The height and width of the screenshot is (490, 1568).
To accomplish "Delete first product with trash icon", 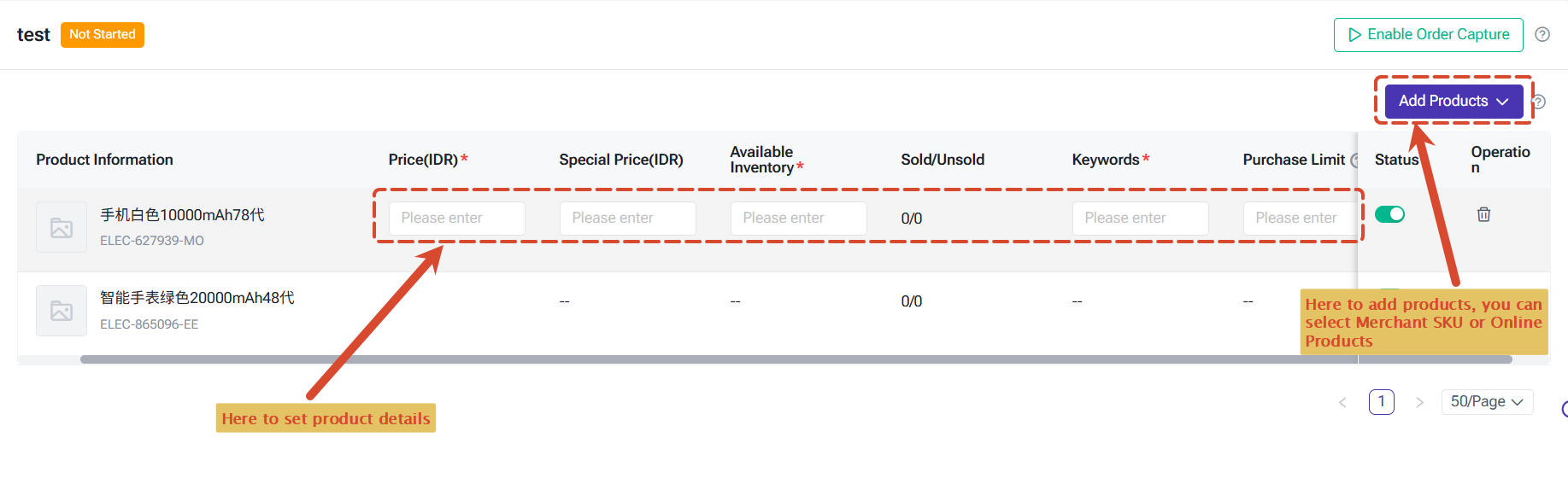I will [1483, 214].
